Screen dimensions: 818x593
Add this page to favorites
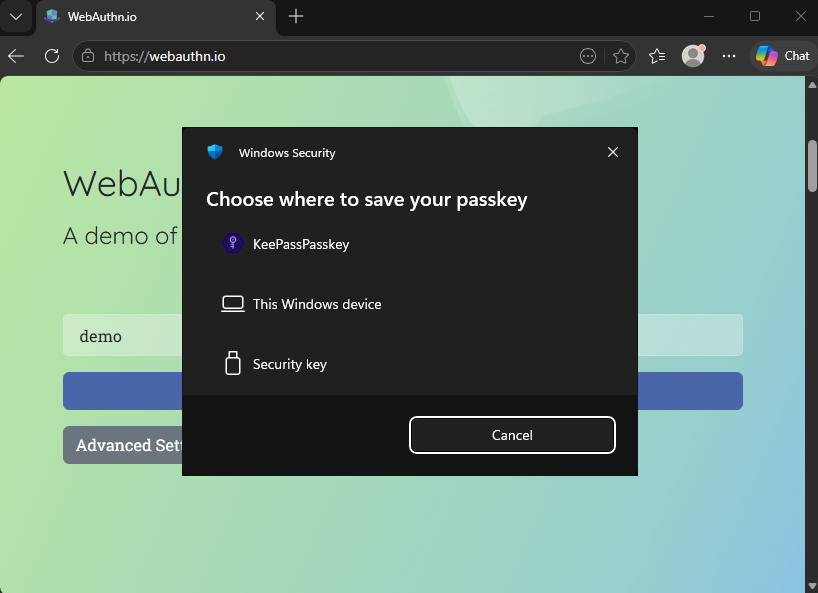[621, 56]
